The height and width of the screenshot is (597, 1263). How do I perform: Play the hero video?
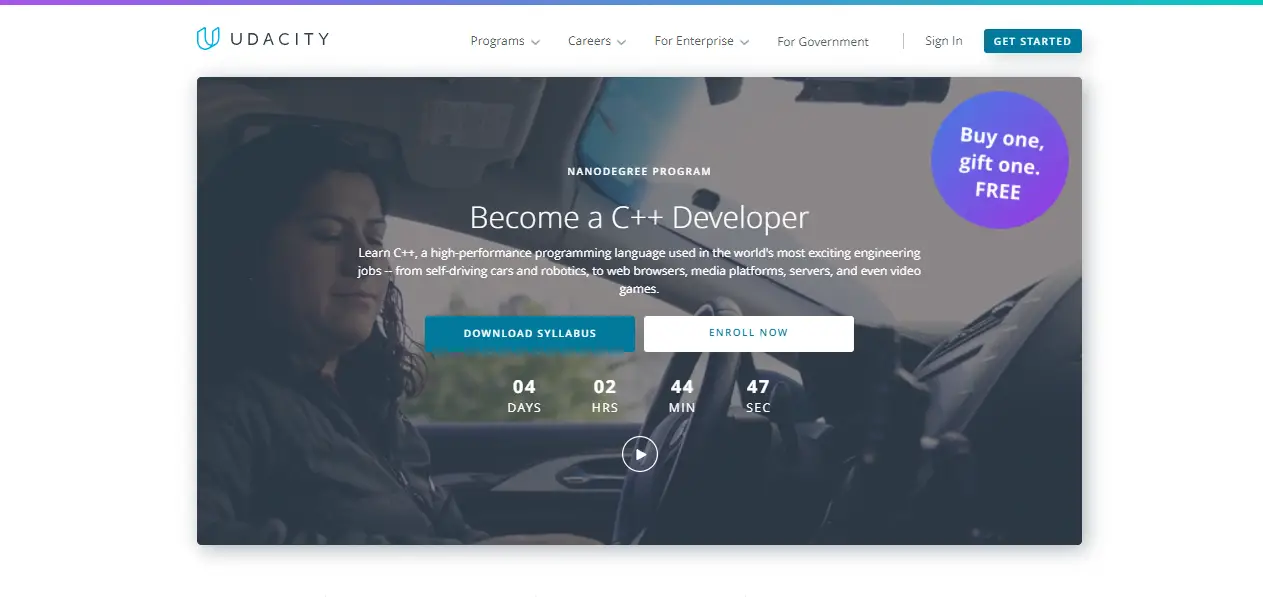click(x=640, y=454)
